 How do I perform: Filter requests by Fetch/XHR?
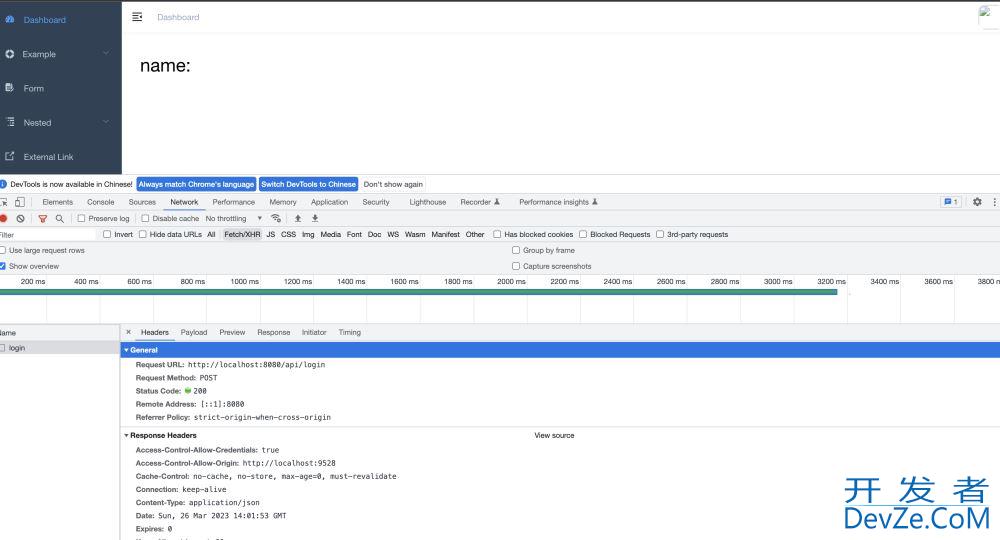(x=242, y=235)
